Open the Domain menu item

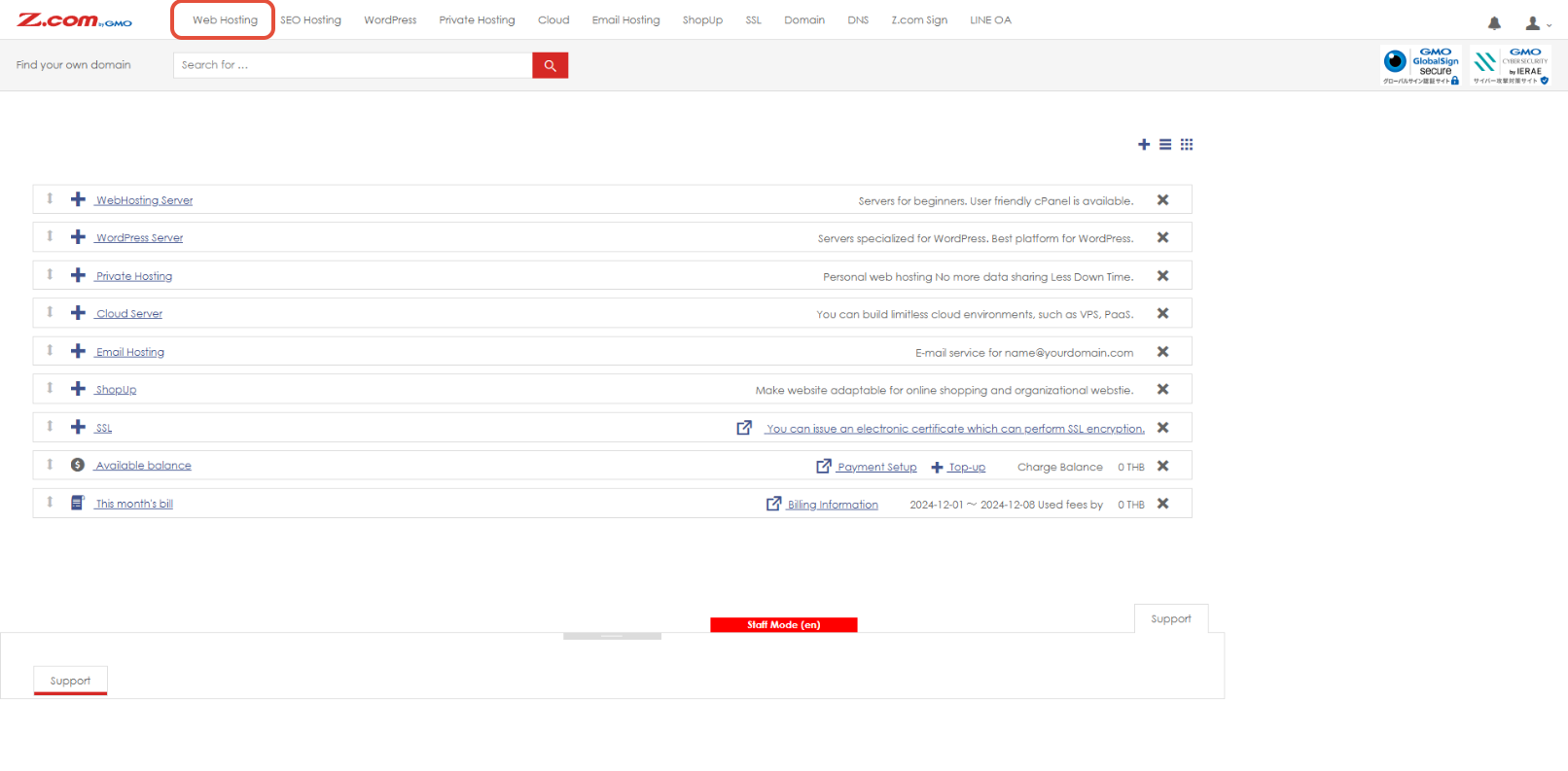click(804, 20)
